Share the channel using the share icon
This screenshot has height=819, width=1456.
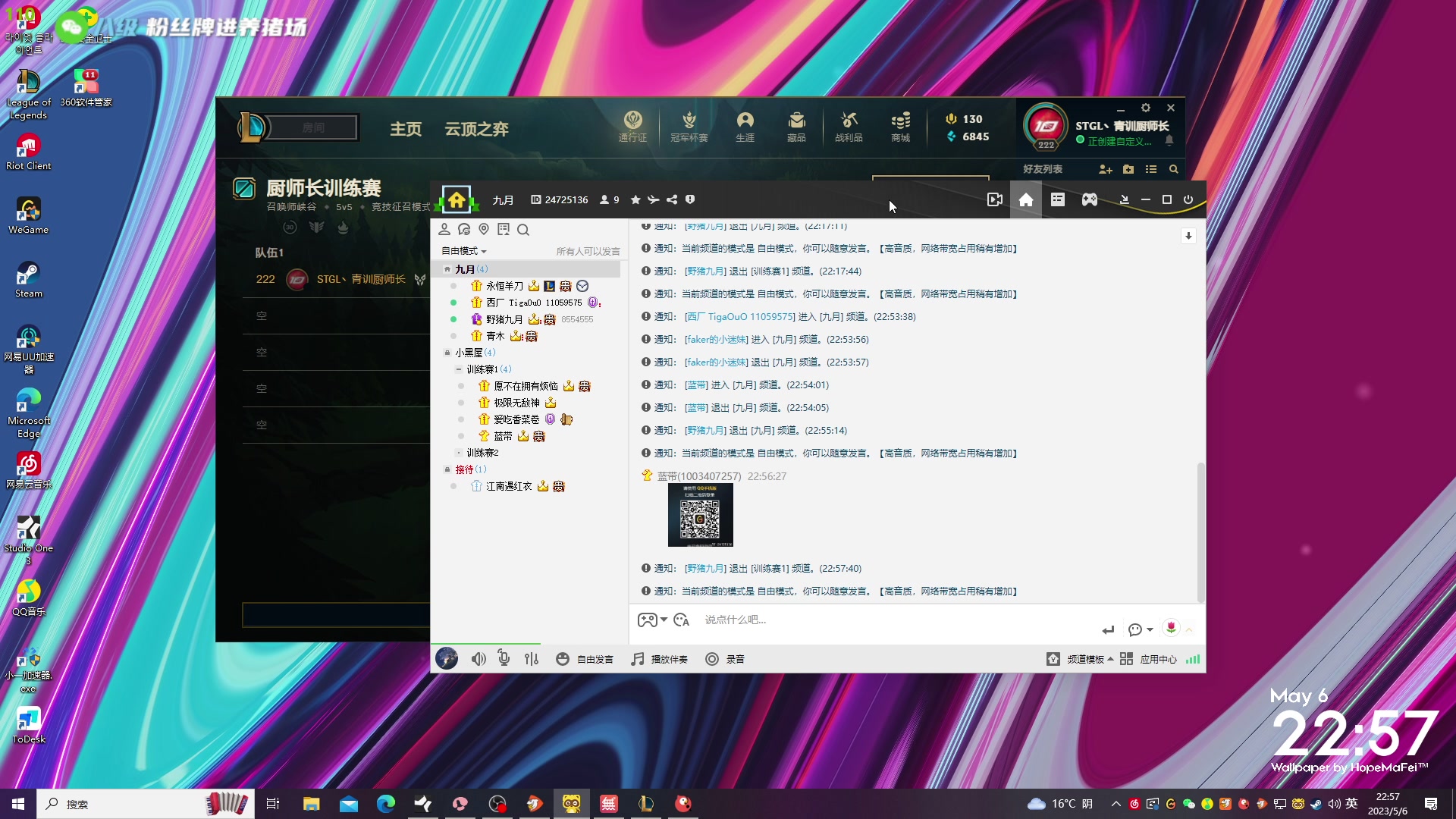coord(672,199)
